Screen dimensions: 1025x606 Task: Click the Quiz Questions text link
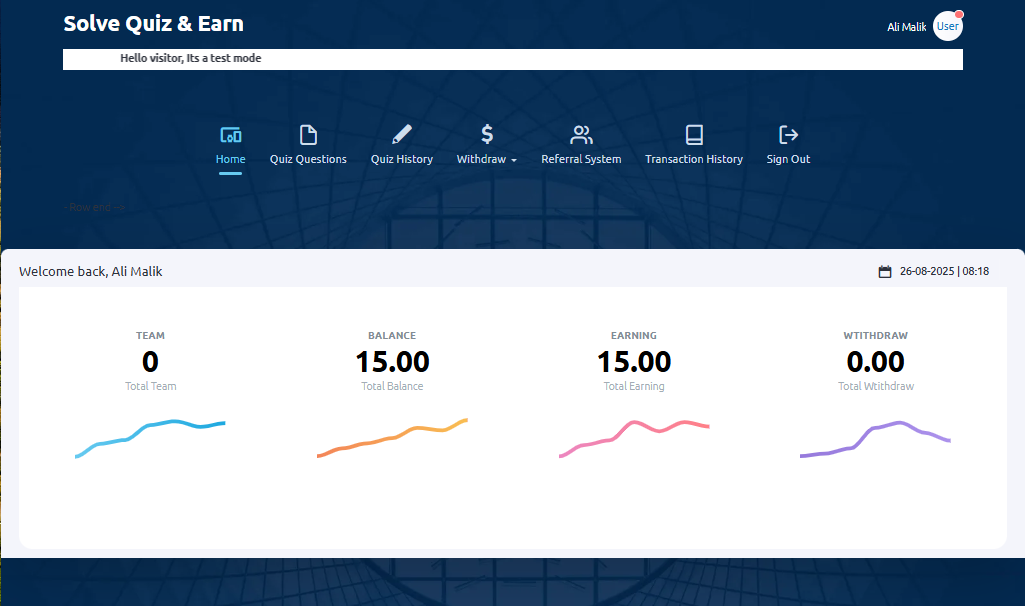click(308, 159)
